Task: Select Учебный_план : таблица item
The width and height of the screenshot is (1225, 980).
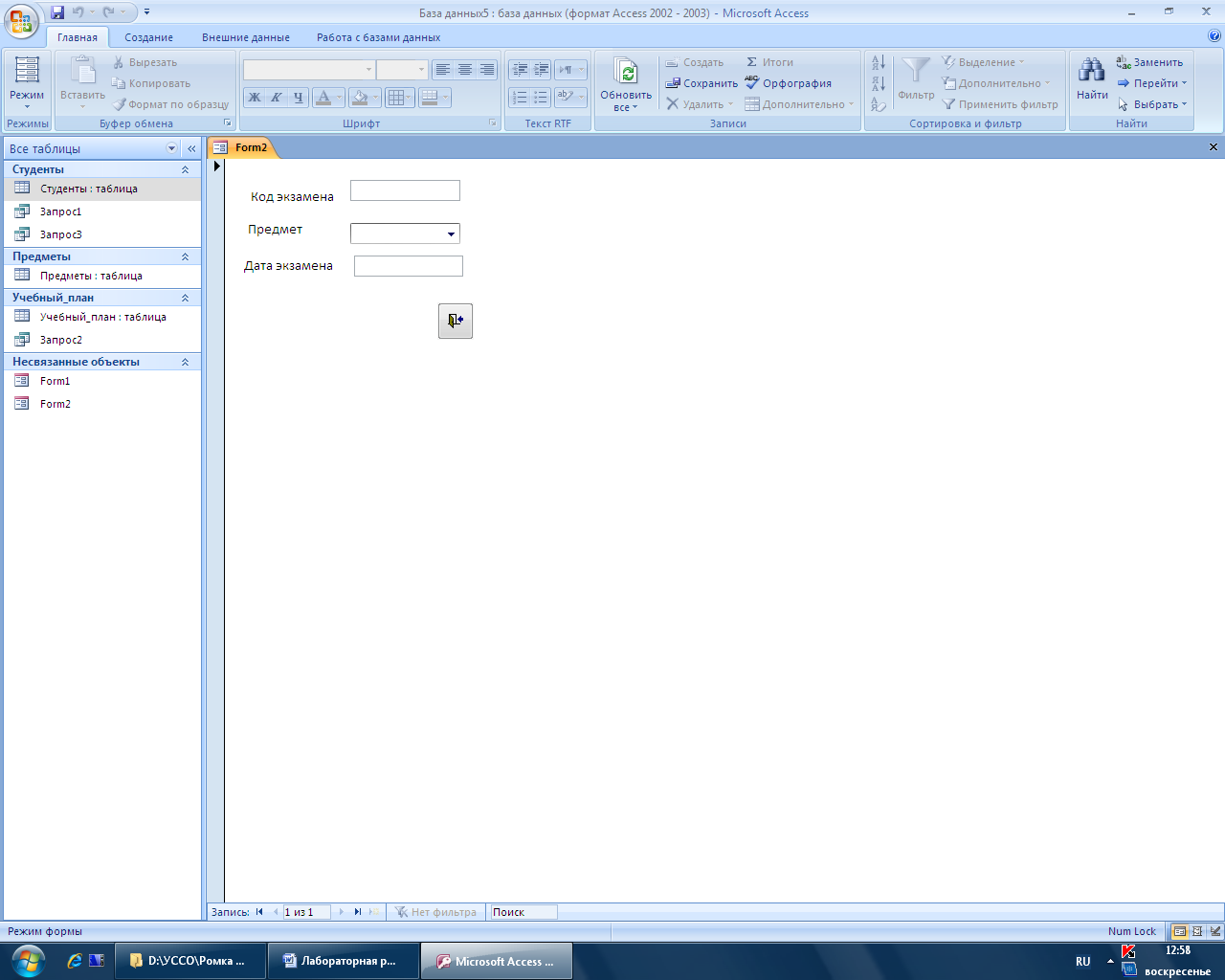Action: (x=102, y=317)
